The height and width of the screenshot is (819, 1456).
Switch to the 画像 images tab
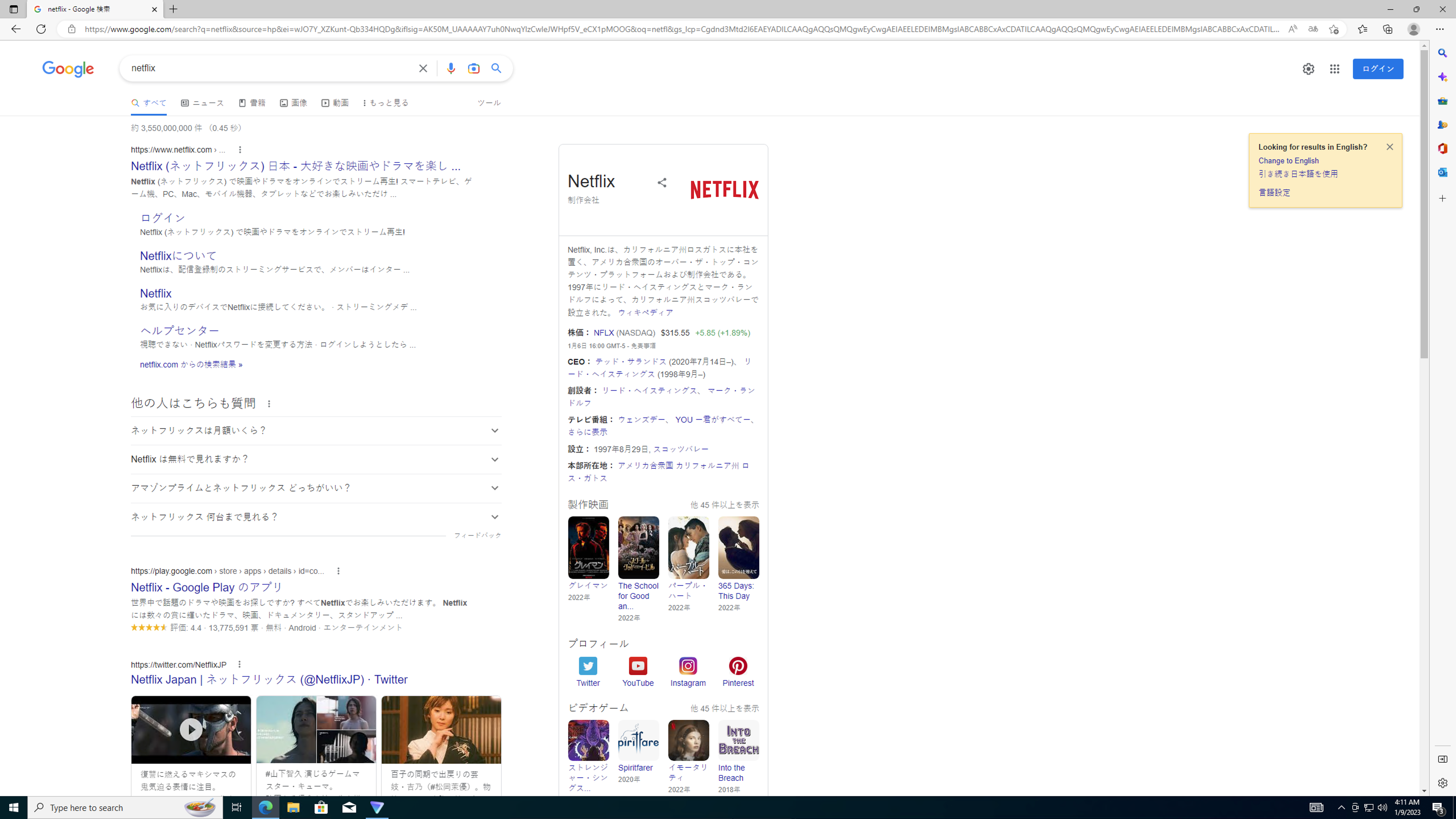293,103
